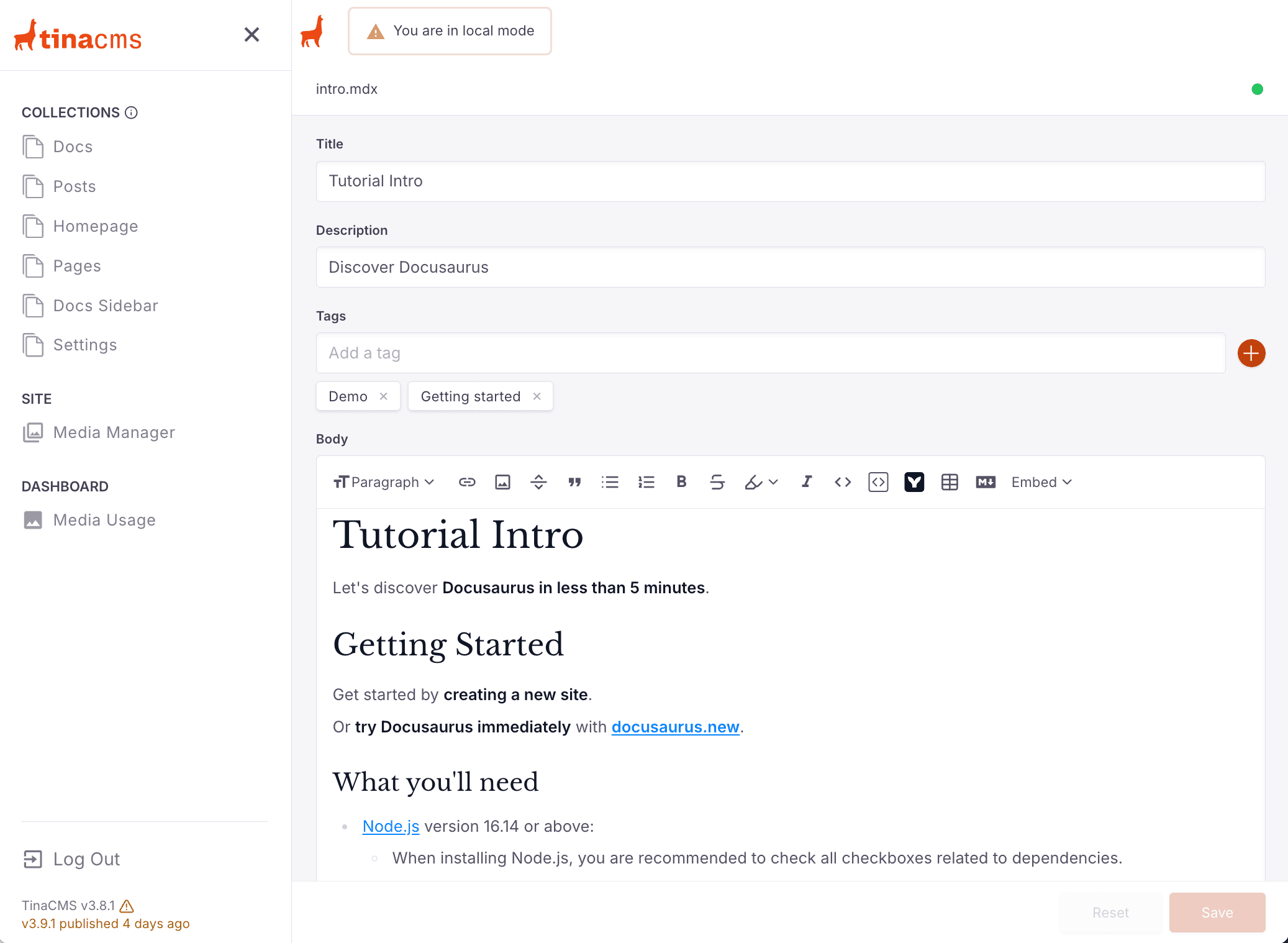Open the Pages collection
Viewport: 1288px width, 943px height.
tap(61, 266)
